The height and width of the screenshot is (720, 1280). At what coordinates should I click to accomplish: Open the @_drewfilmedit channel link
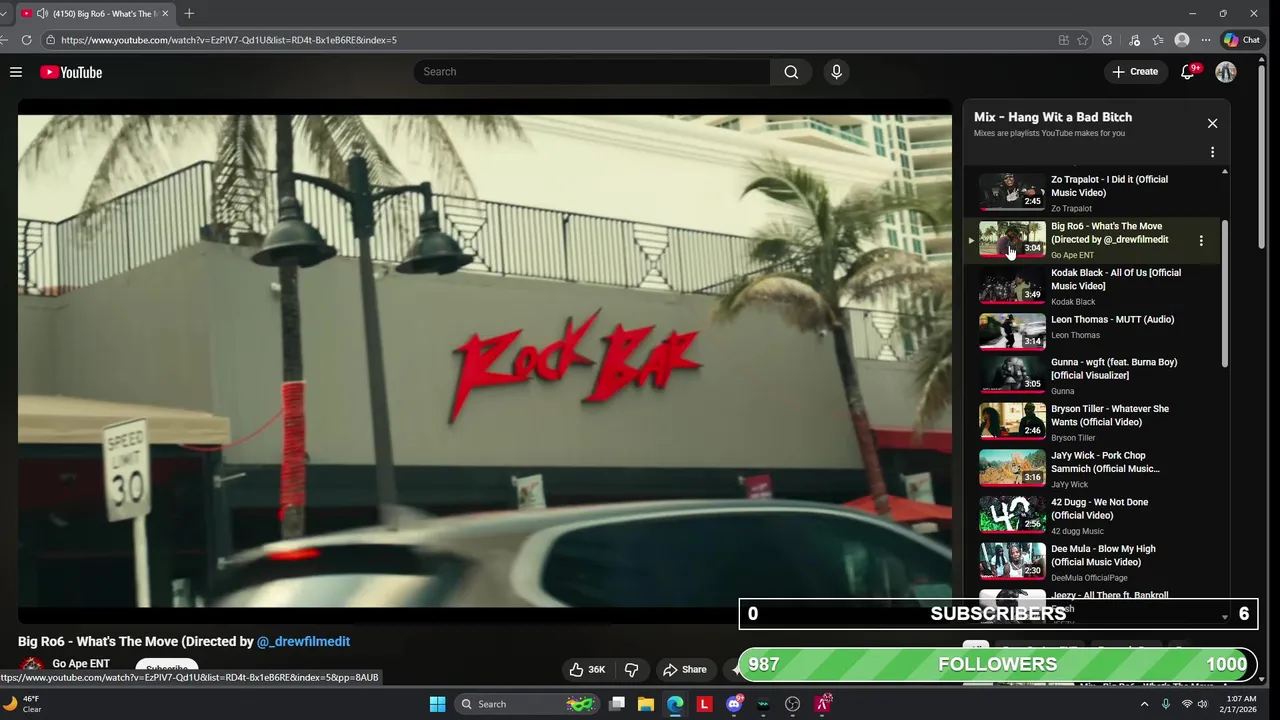[x=303, y=641]
